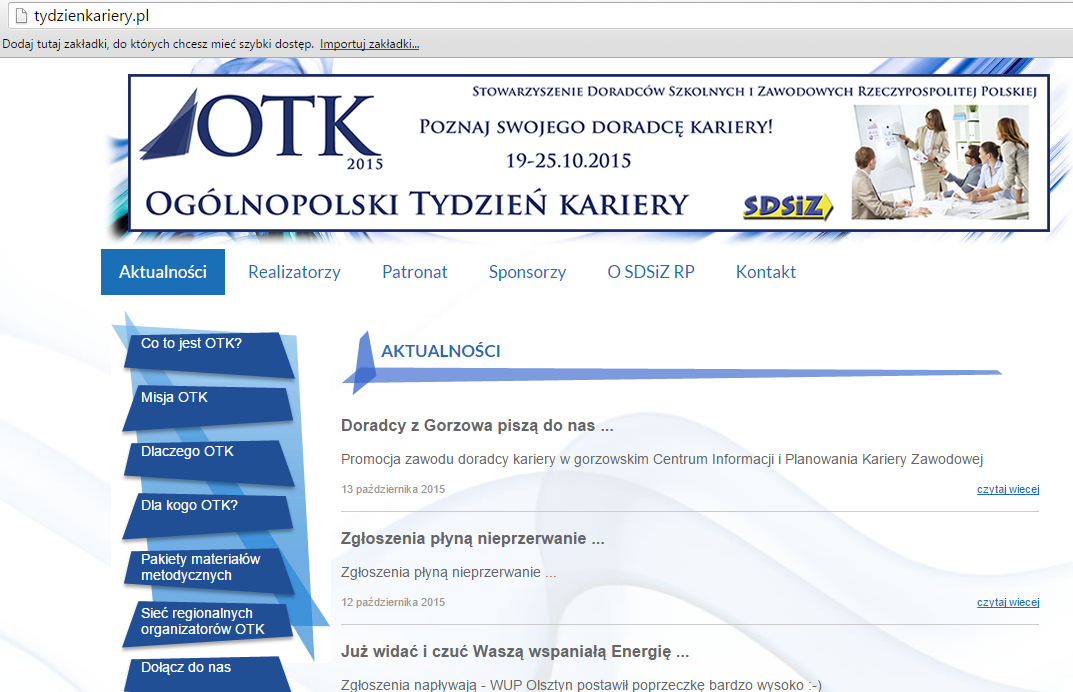Viewport: 1073px width, 692px height.
Task: Click the Zgłoszenia płyną nieprzerwanie summary line
Action: click(448, 572)
